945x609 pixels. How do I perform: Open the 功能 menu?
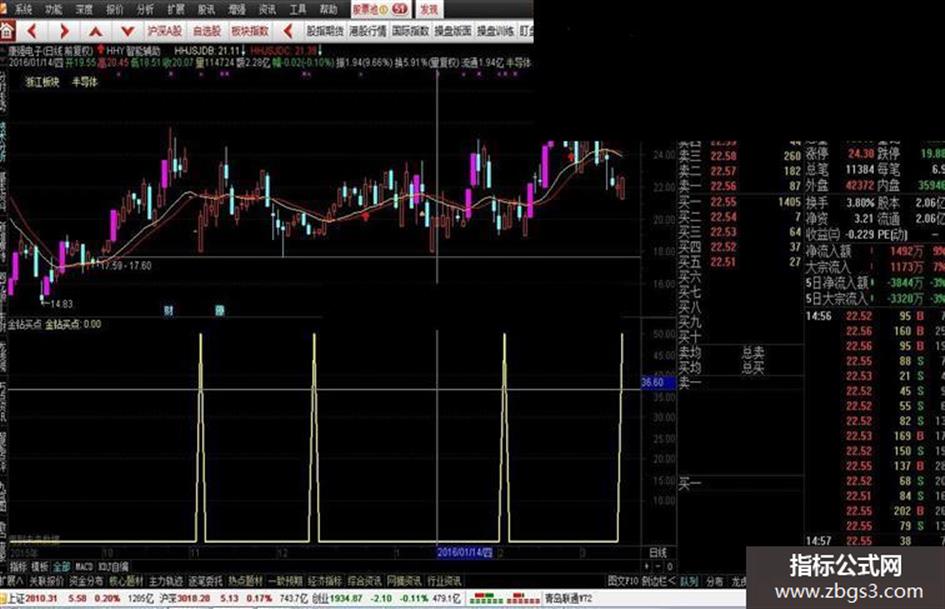click(54, 9)
